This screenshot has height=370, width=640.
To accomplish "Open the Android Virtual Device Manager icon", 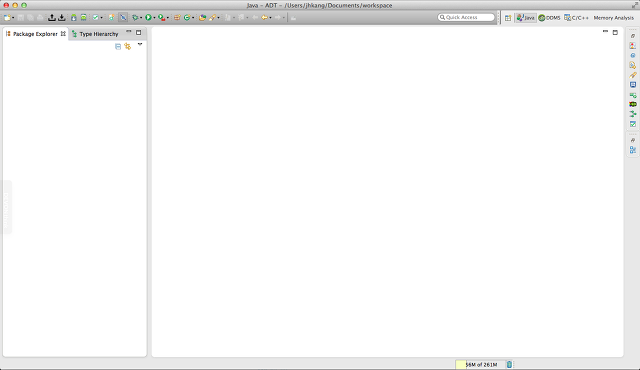I will coord(83,18).
